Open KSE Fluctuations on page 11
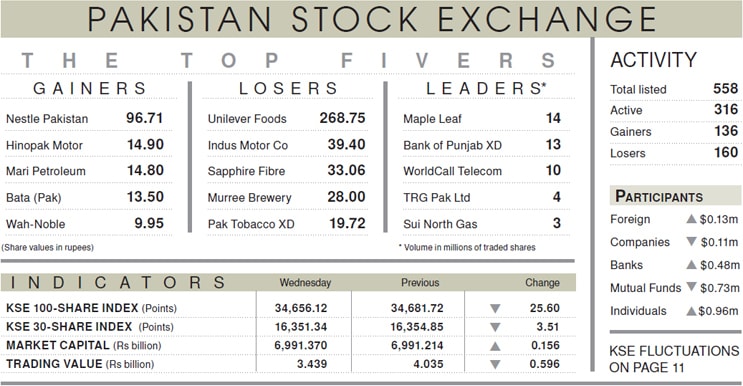743x386 pixels. [x=674, y=359]
